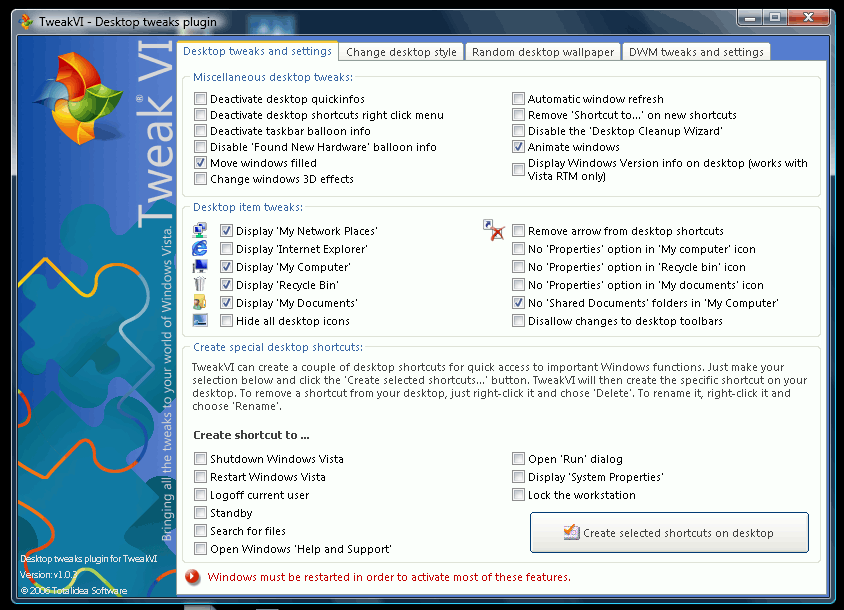This screenshot has width=844, height=610.
Task: Uncheck Display 'Recycle Bin'
Action: [226, 285]
